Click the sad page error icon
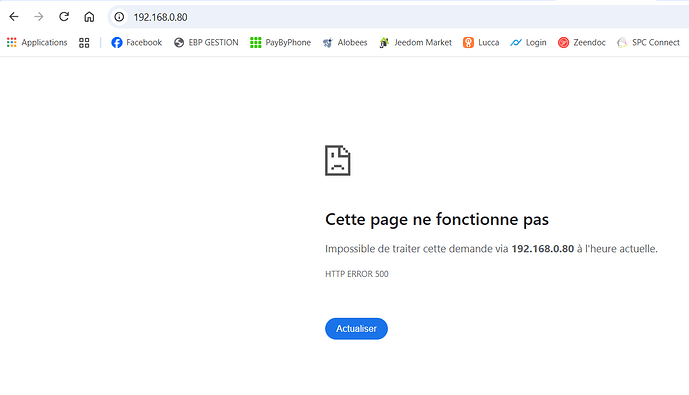 tap(337, 160)
